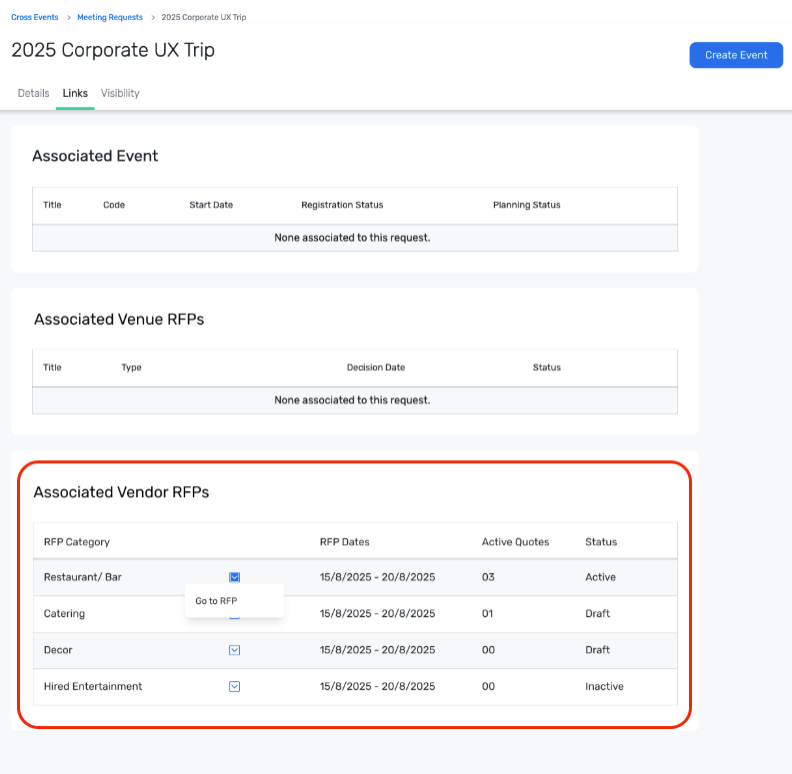Screen dimensions: 792x774
Task: Open the Restaurant/ Bar row dropdown icon
Action: click(234, 577)
